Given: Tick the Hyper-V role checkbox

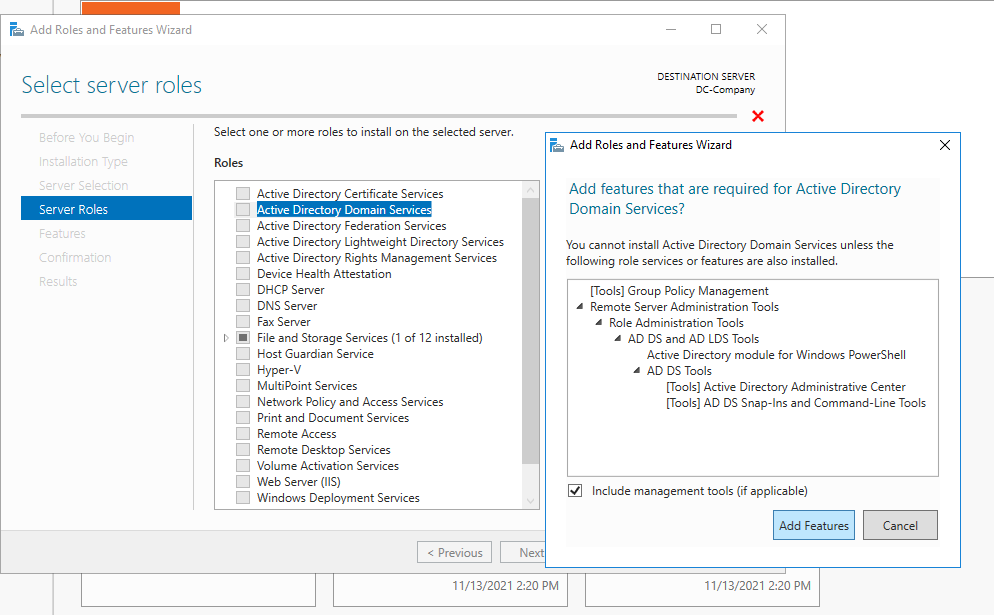Looking at the screenshot, I should [x=243, y=370].
